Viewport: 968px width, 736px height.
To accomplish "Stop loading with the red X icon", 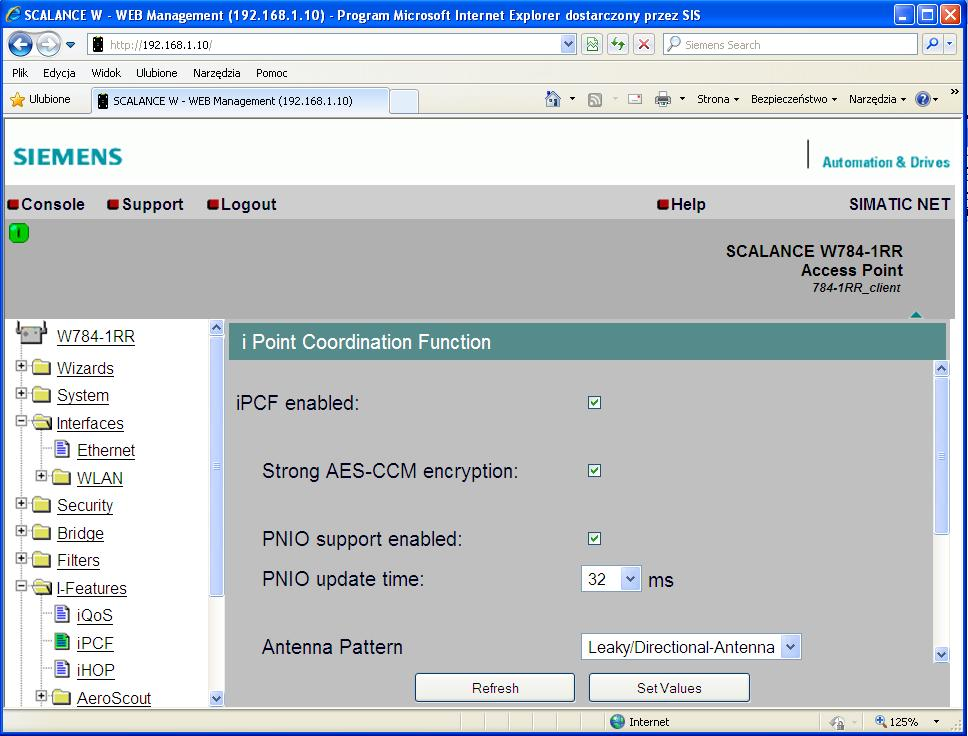I will pos(644,44).
